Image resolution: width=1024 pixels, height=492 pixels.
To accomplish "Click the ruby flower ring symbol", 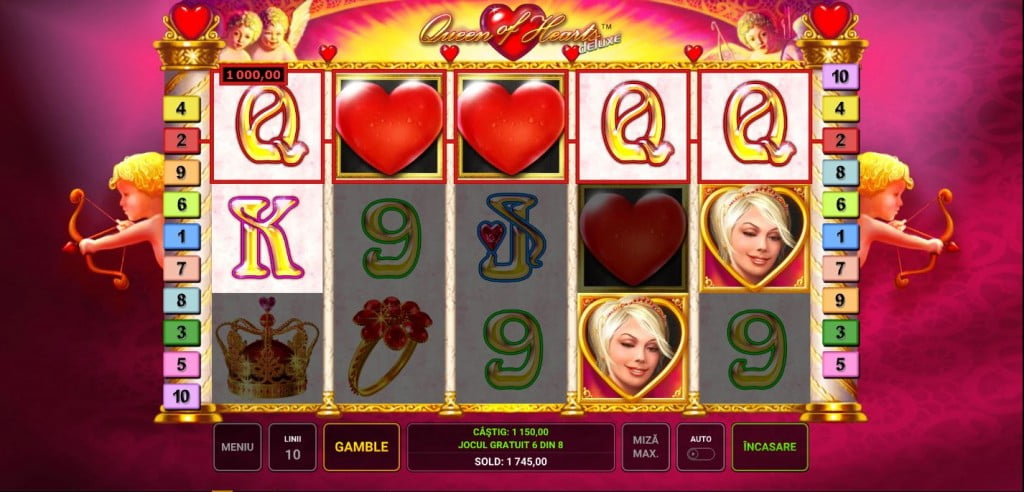I will pyautogui.click(x=390, y=345).
